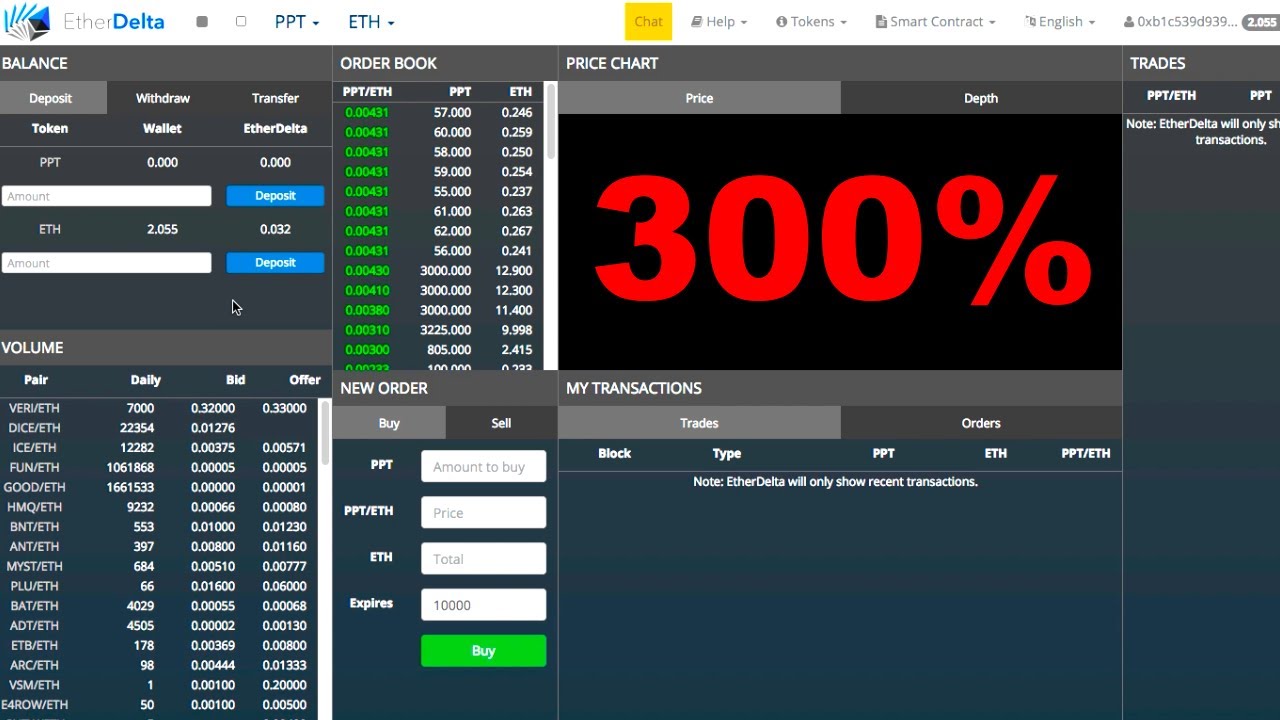Click the order priced 0.00430

(438, 271)
